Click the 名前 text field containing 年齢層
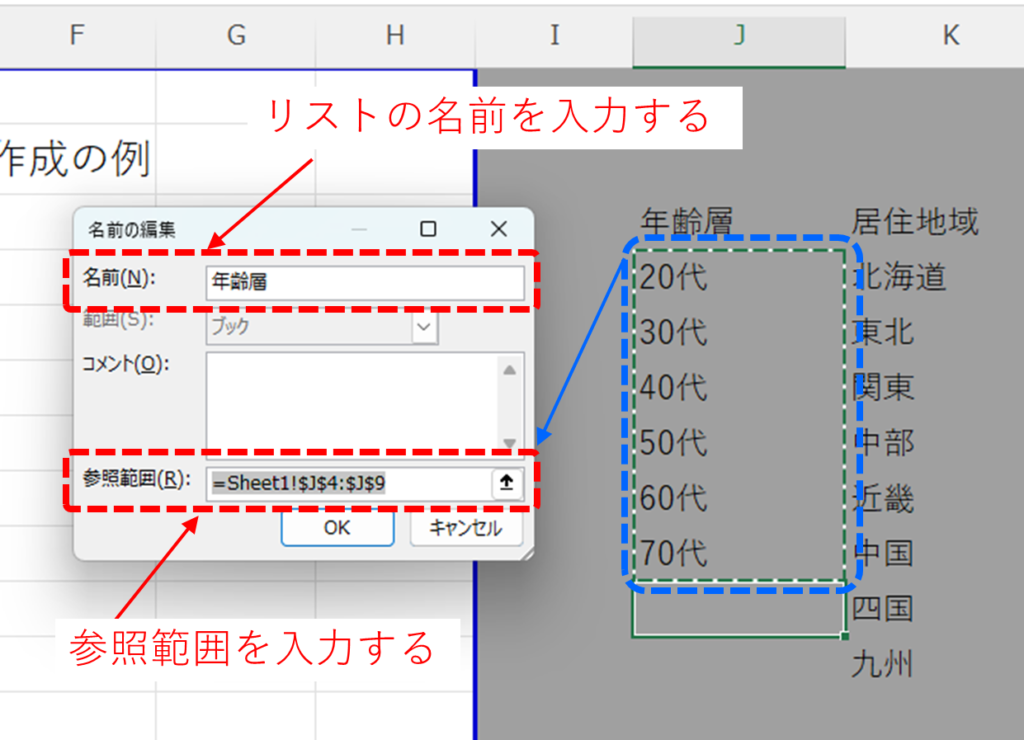Image resolution: width=1024 pixels, height=740 pixels. [364, 283]
